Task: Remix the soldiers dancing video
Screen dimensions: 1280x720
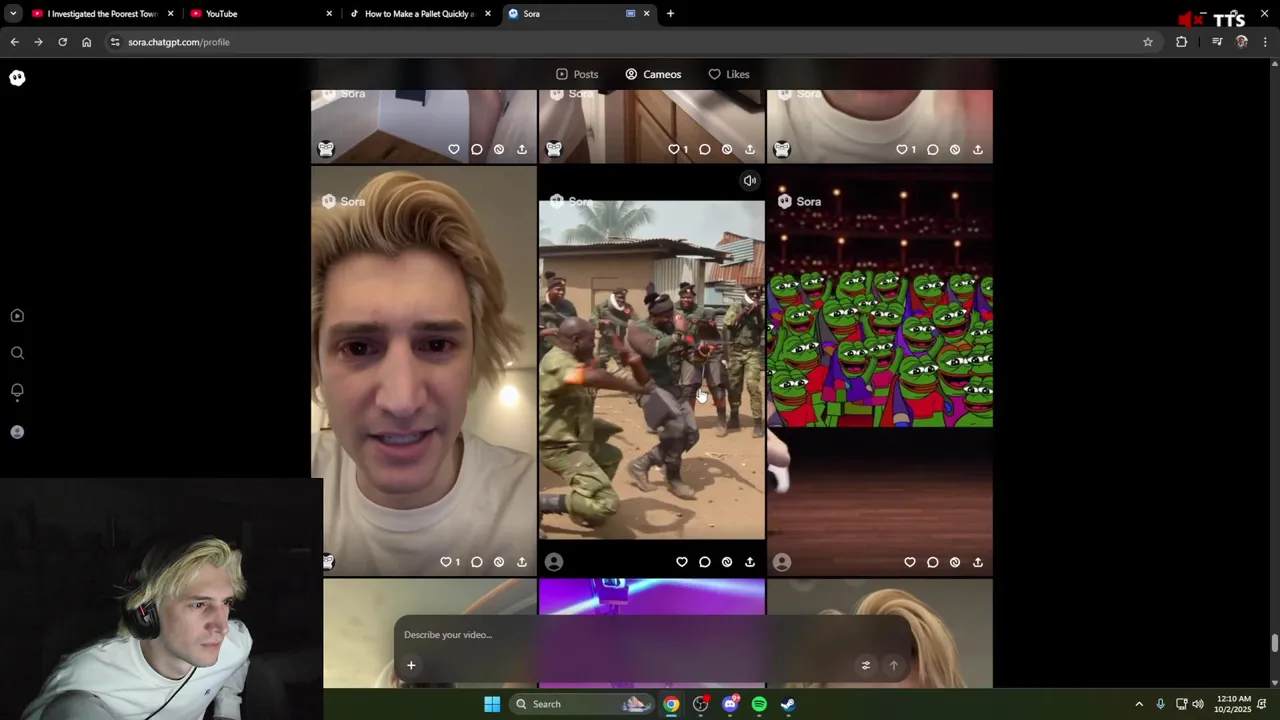Action: click(x=727, y=562)
